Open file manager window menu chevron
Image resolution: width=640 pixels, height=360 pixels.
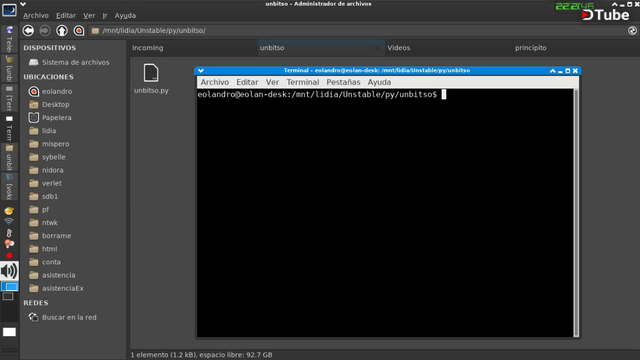(x=23, y=4)
